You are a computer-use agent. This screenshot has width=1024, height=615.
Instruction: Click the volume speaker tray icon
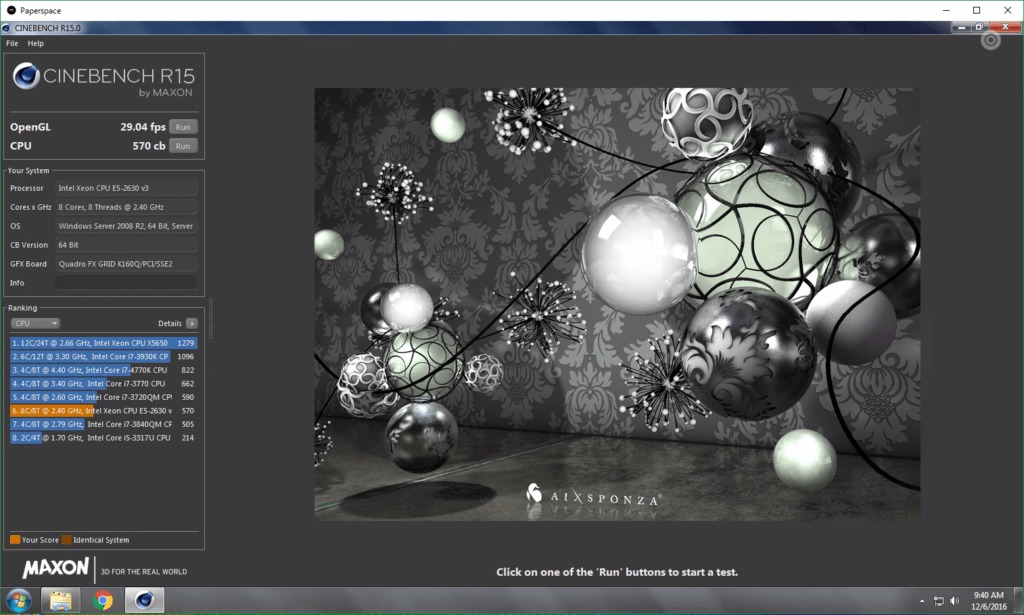point(954,601)
